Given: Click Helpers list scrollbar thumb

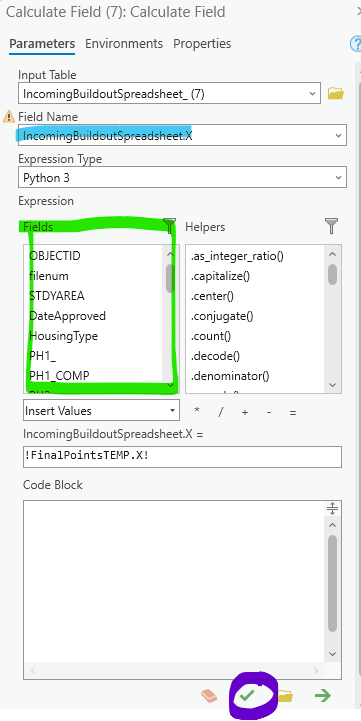Looking at the screenshot, I should coord(332,275).
